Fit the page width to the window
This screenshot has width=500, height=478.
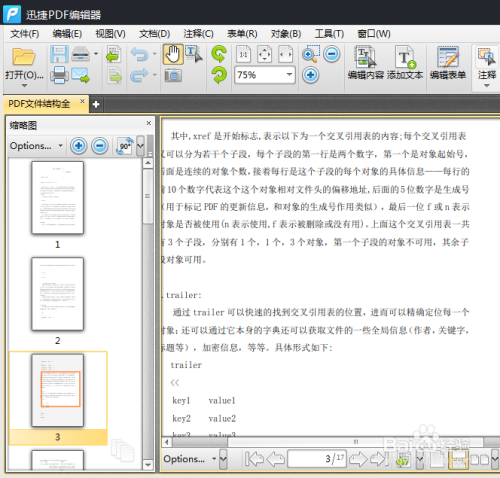coord(286,54)
